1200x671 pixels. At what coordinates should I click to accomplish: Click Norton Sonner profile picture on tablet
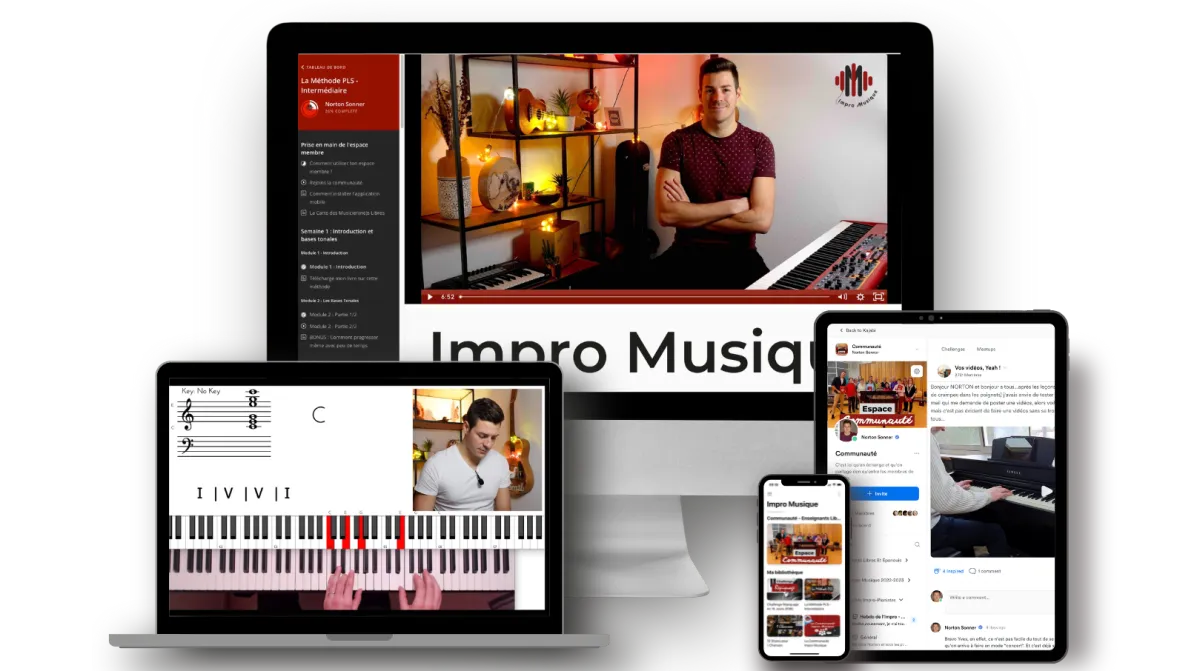pos(846,429)
